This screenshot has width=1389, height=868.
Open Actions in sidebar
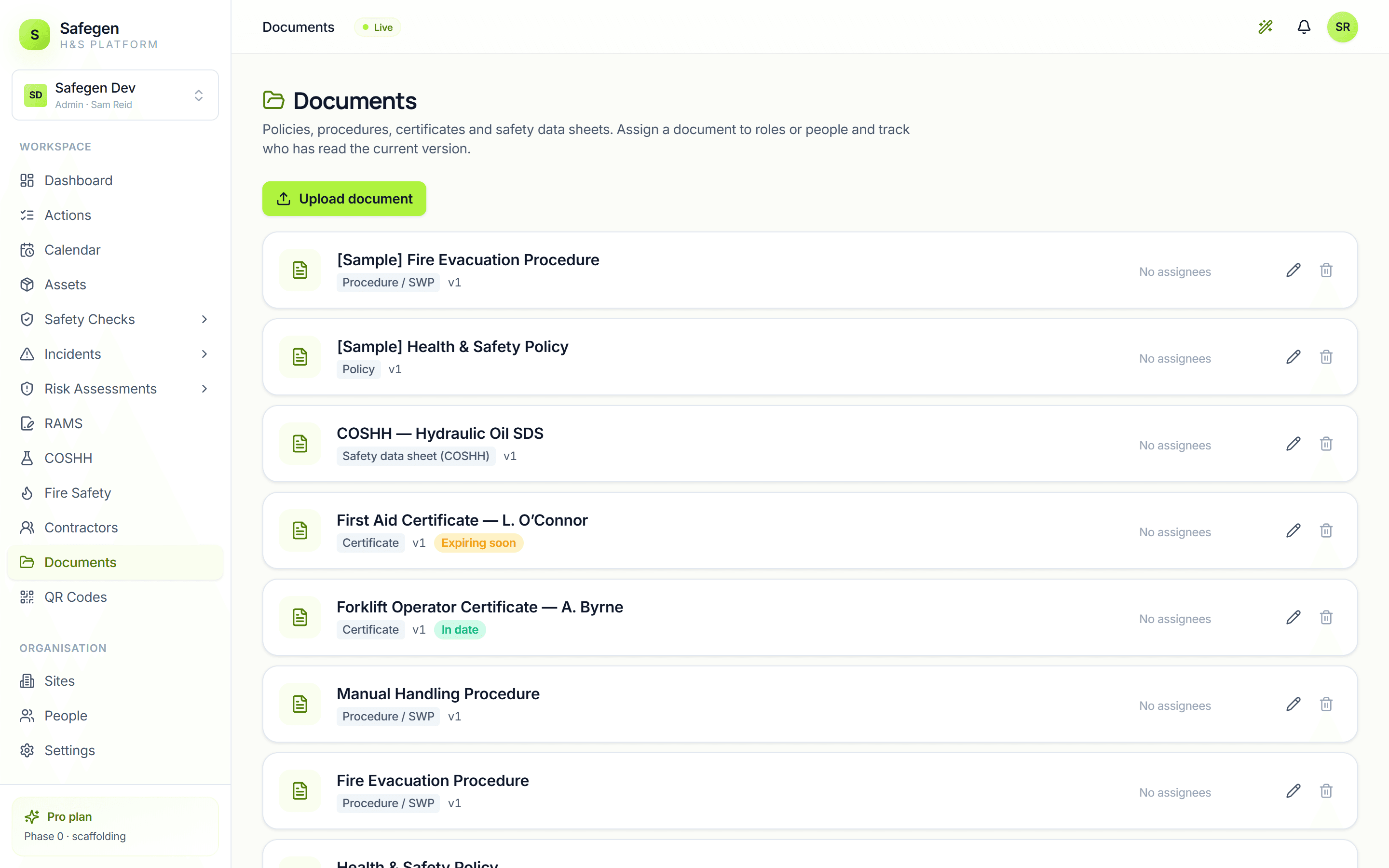(115, 215)
